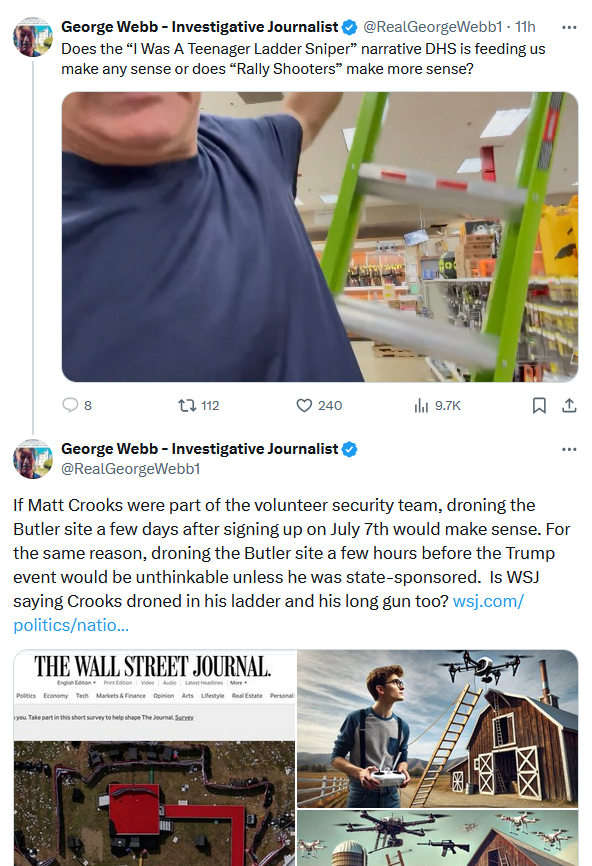Open bottom drones with rifle image
This screenshot has height=866, width=592.
click(x=437, y=838)
